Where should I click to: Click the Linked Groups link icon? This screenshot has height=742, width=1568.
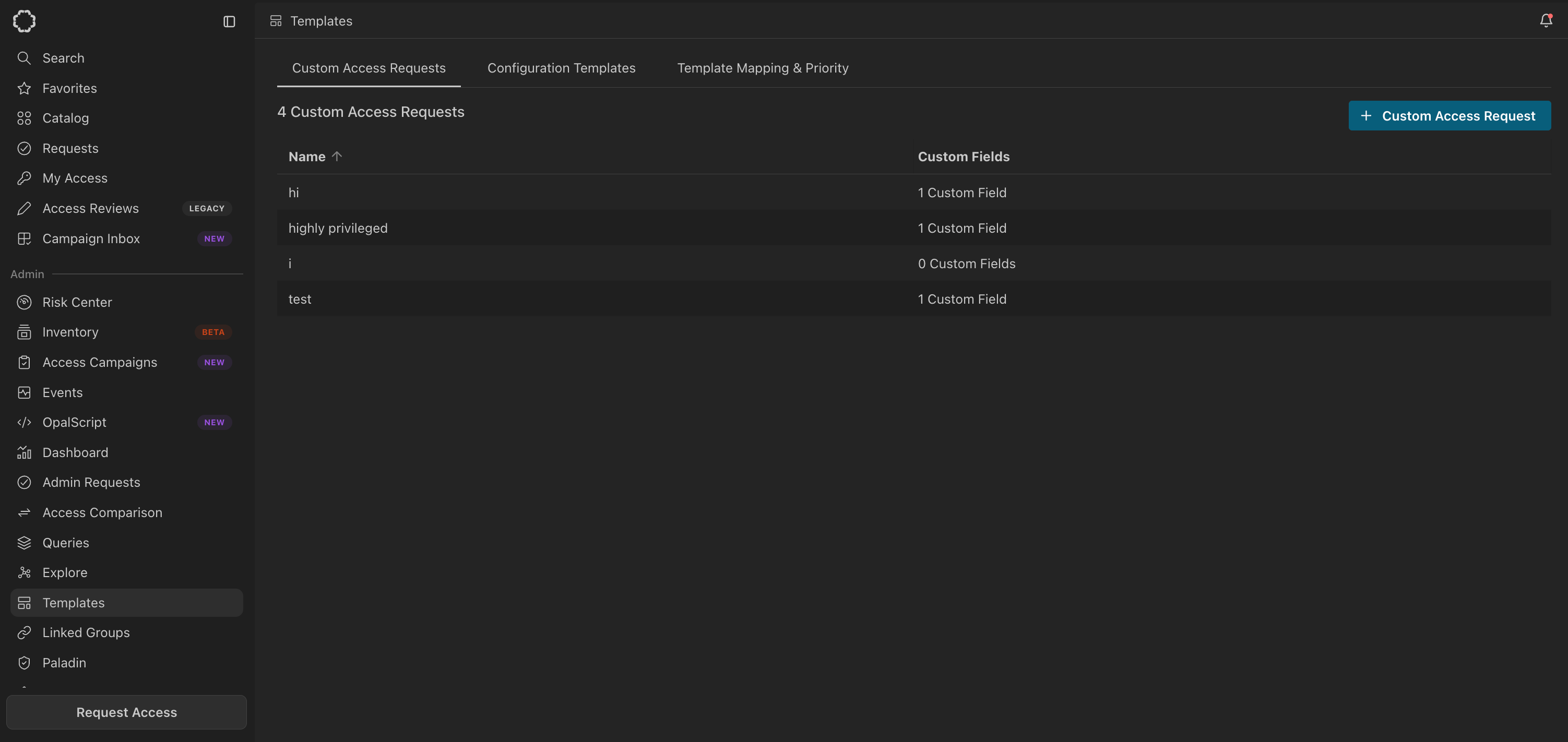pyautogui.click(x=25, y=632)
